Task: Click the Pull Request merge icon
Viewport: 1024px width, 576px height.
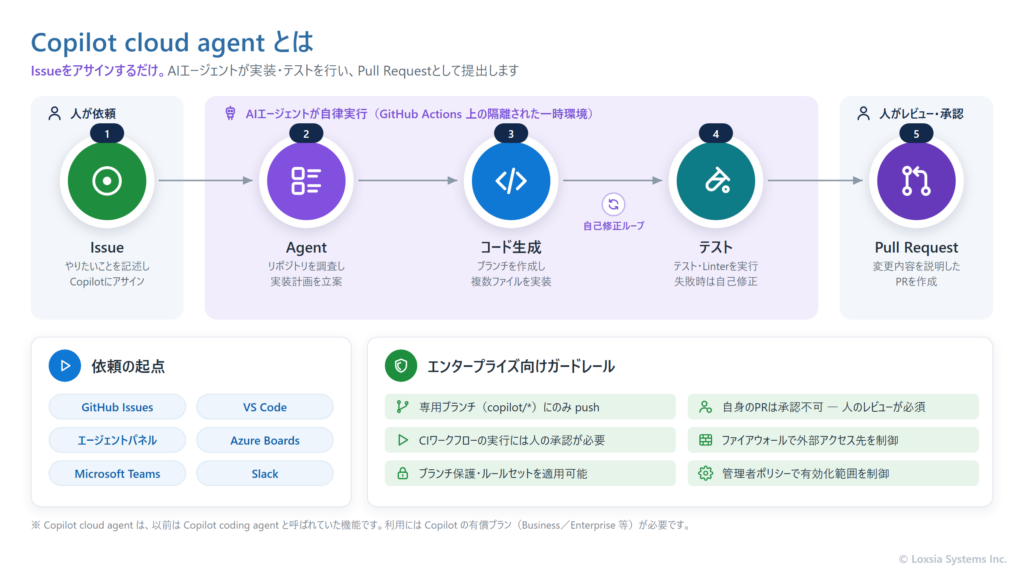Action: [x=916, y=181]
